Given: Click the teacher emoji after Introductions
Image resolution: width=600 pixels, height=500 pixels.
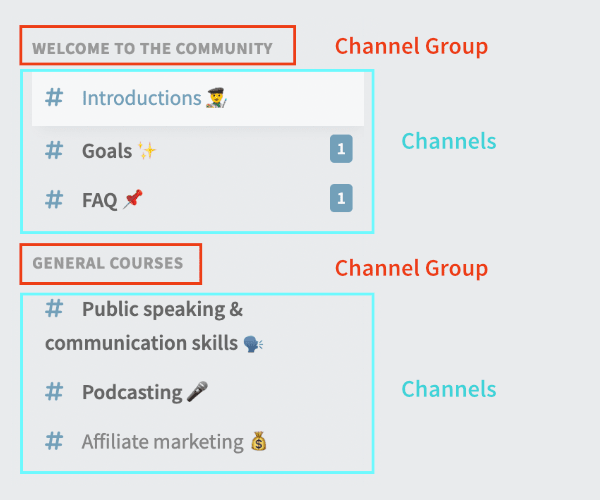Looking at the screenshot, I should pyautogui.click(x=217, y=98).
